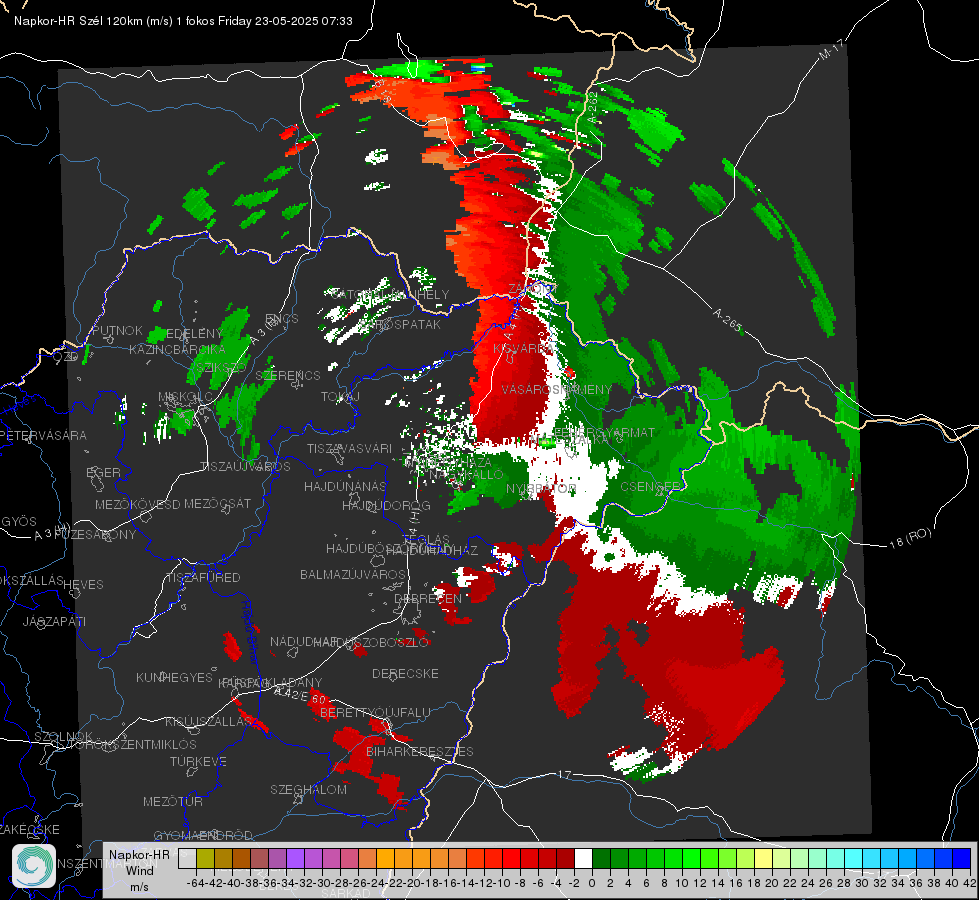The height and width of the screenshot is (900, 979).
Task: Pick the blue 40 to 42 legend swatch
Action: coord(962,858)
